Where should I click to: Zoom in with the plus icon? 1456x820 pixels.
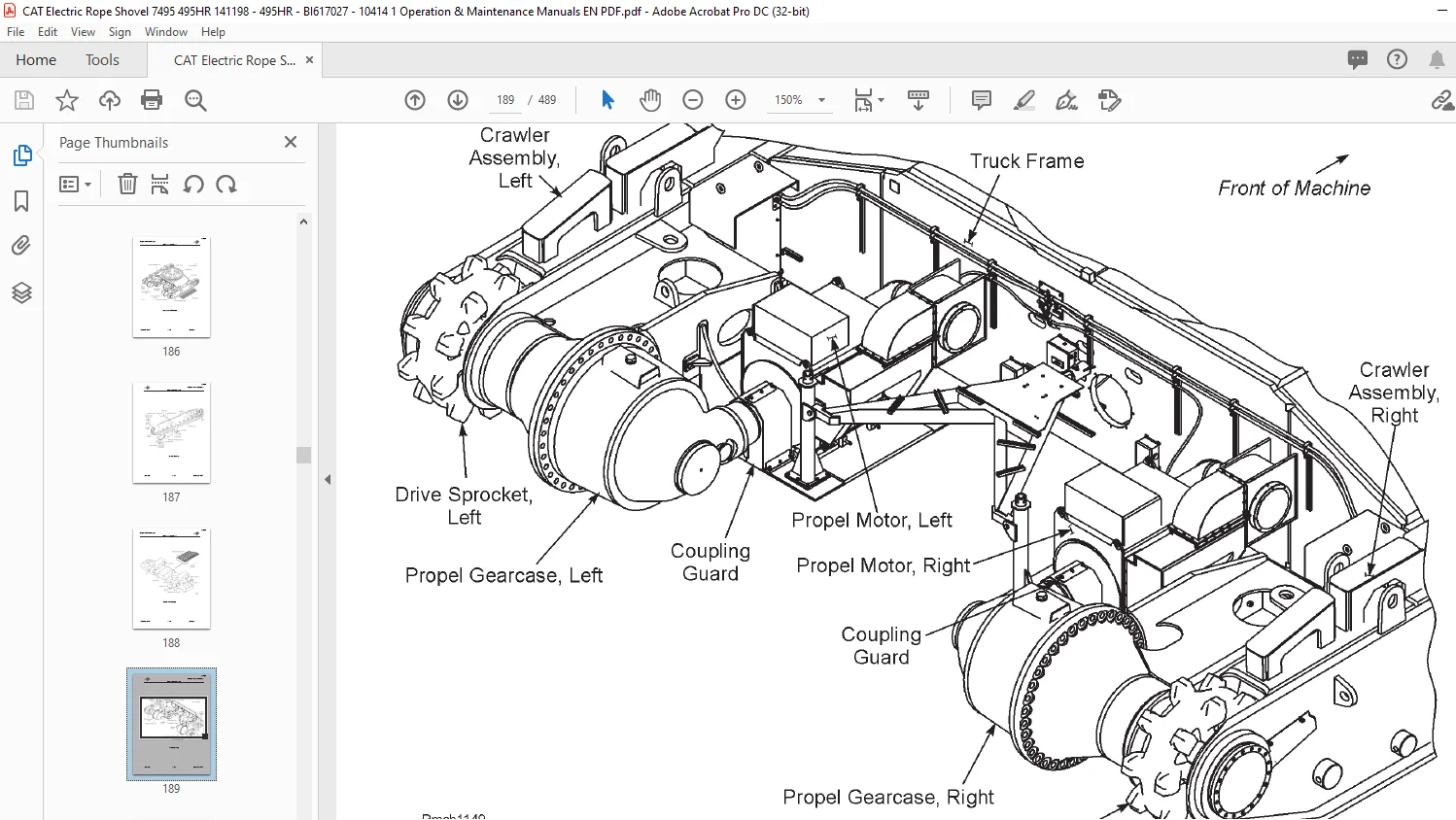736,100
